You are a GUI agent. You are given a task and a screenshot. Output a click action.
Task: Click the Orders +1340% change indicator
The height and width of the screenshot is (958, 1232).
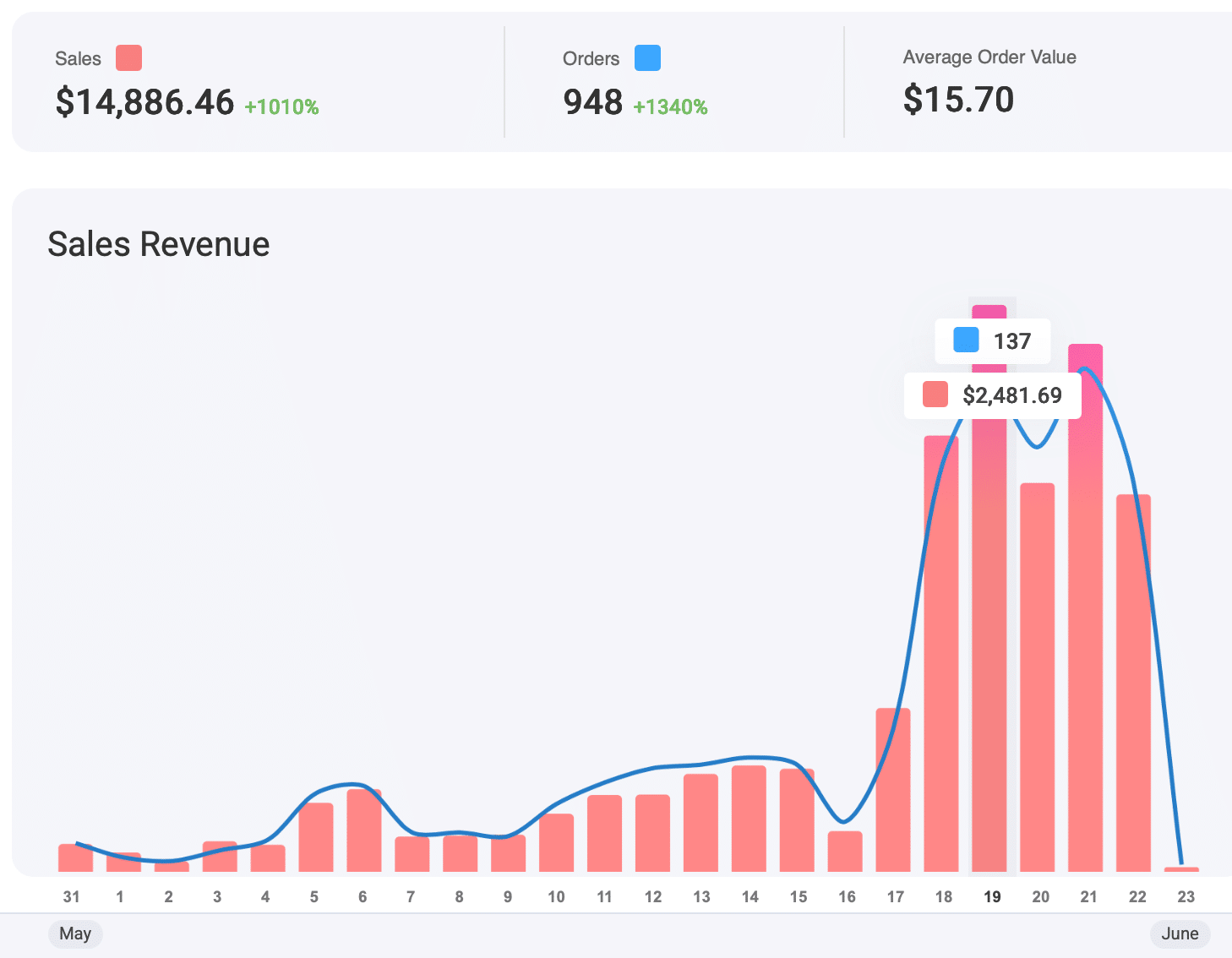pyautogui.click(x=670, y=107)
